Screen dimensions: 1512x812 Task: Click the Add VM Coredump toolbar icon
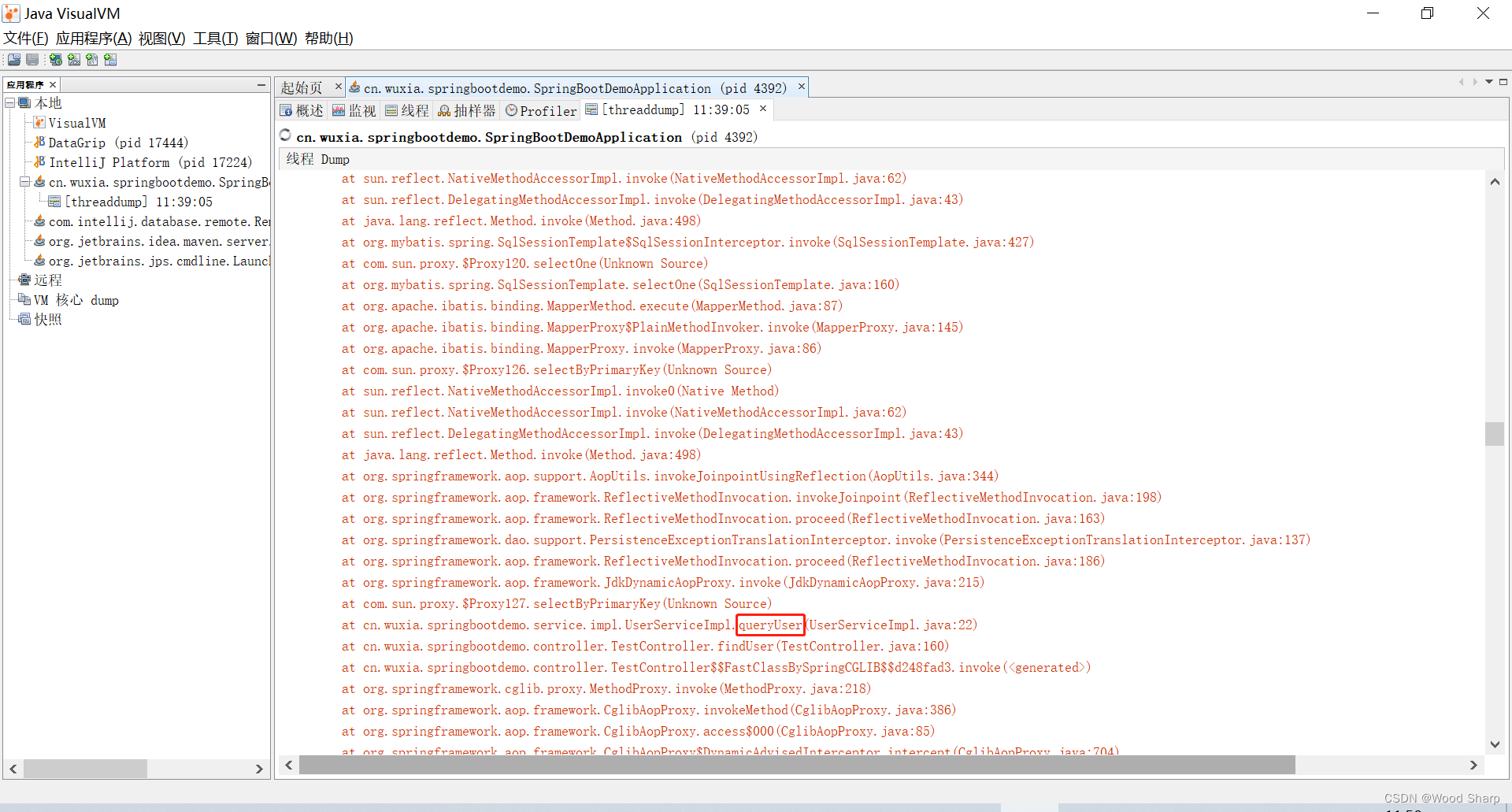point(92,60)
